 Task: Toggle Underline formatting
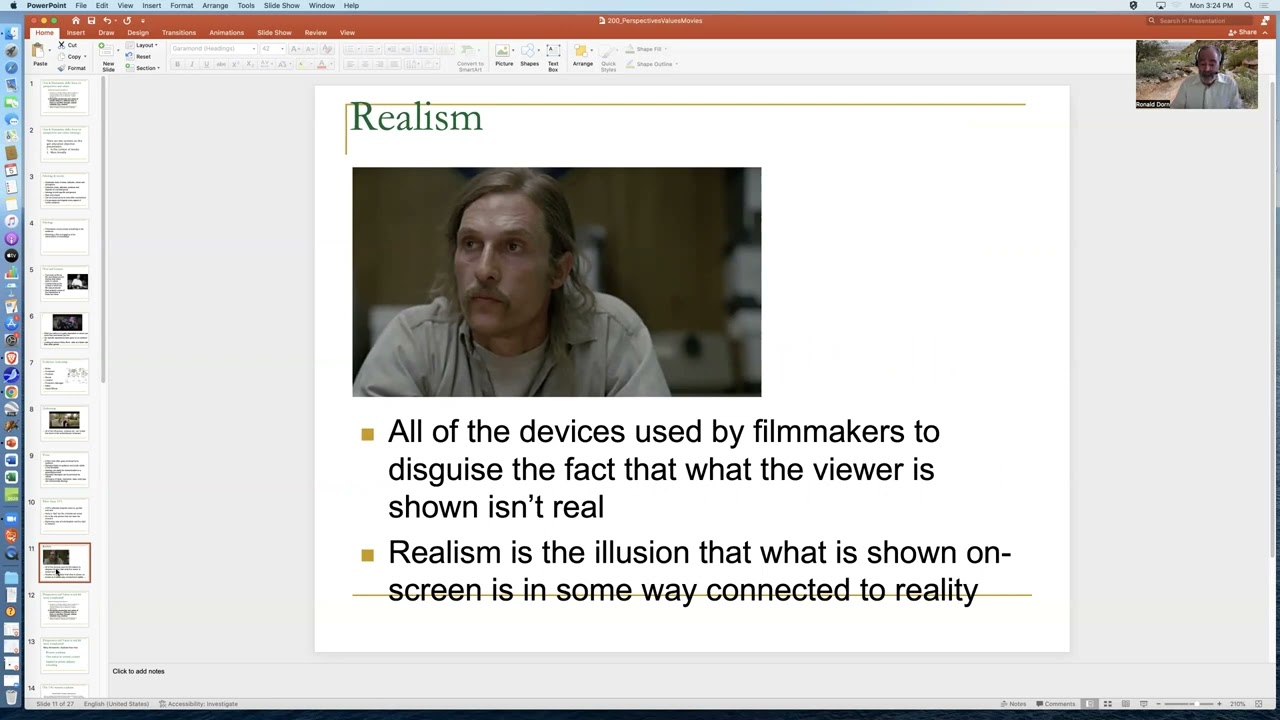[206, 64]
